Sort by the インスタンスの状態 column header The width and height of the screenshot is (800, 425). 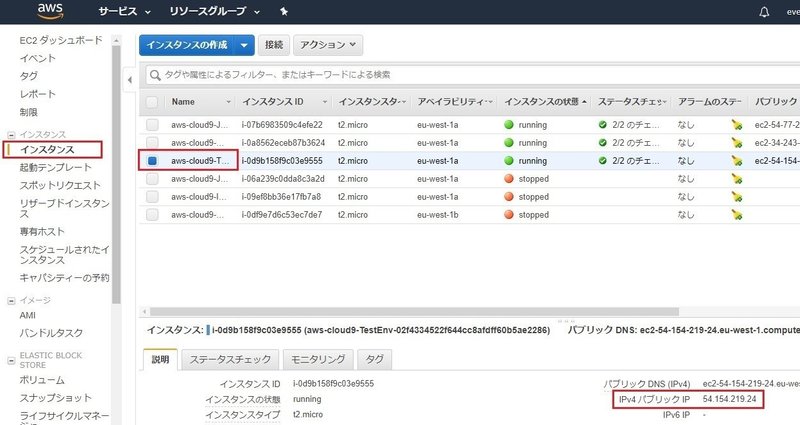pos(541,102)
